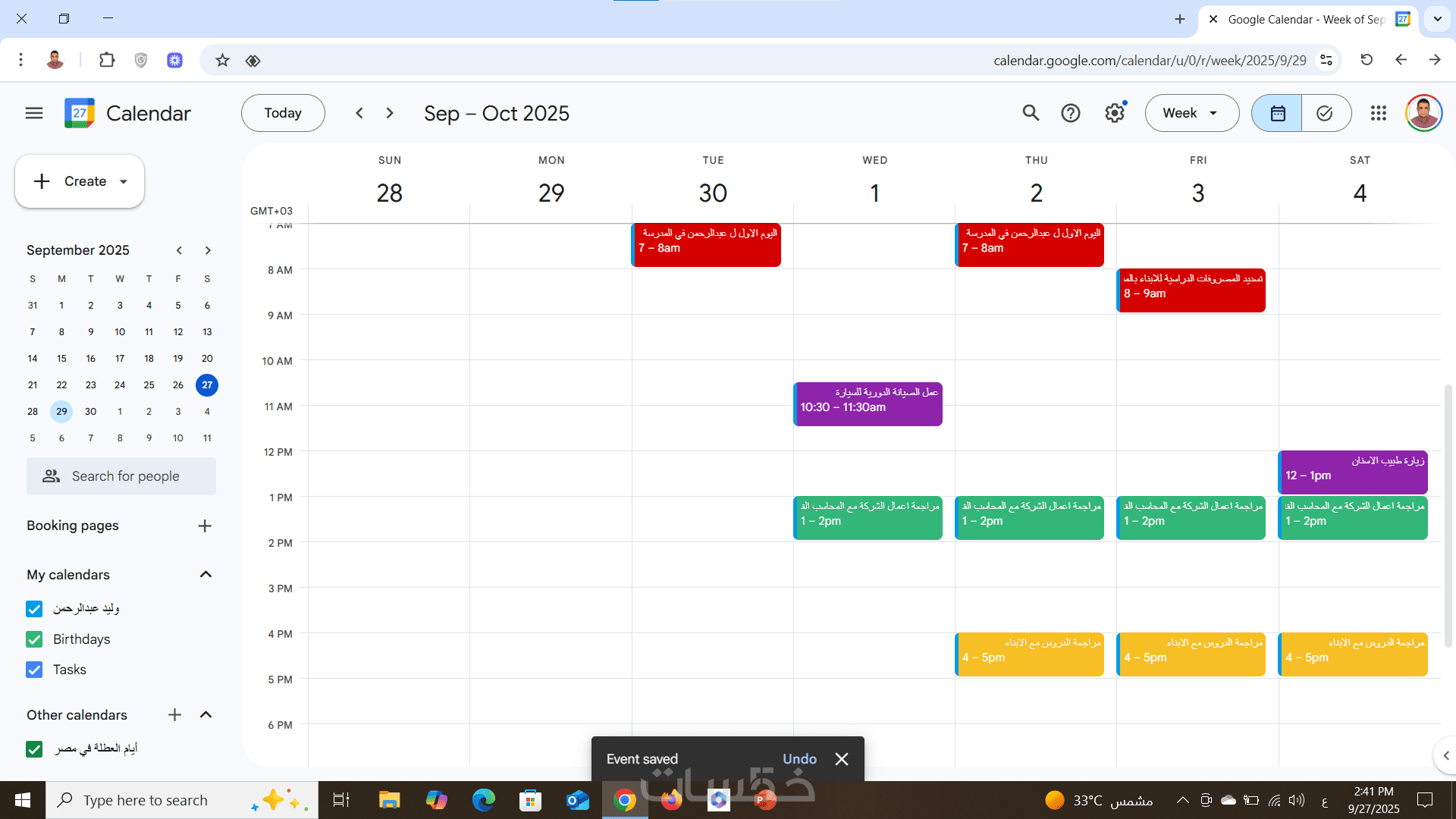Open the Google apps grid
Image resolution: width=1456 pixels, height=819 pixels.
coord(1379,113)
